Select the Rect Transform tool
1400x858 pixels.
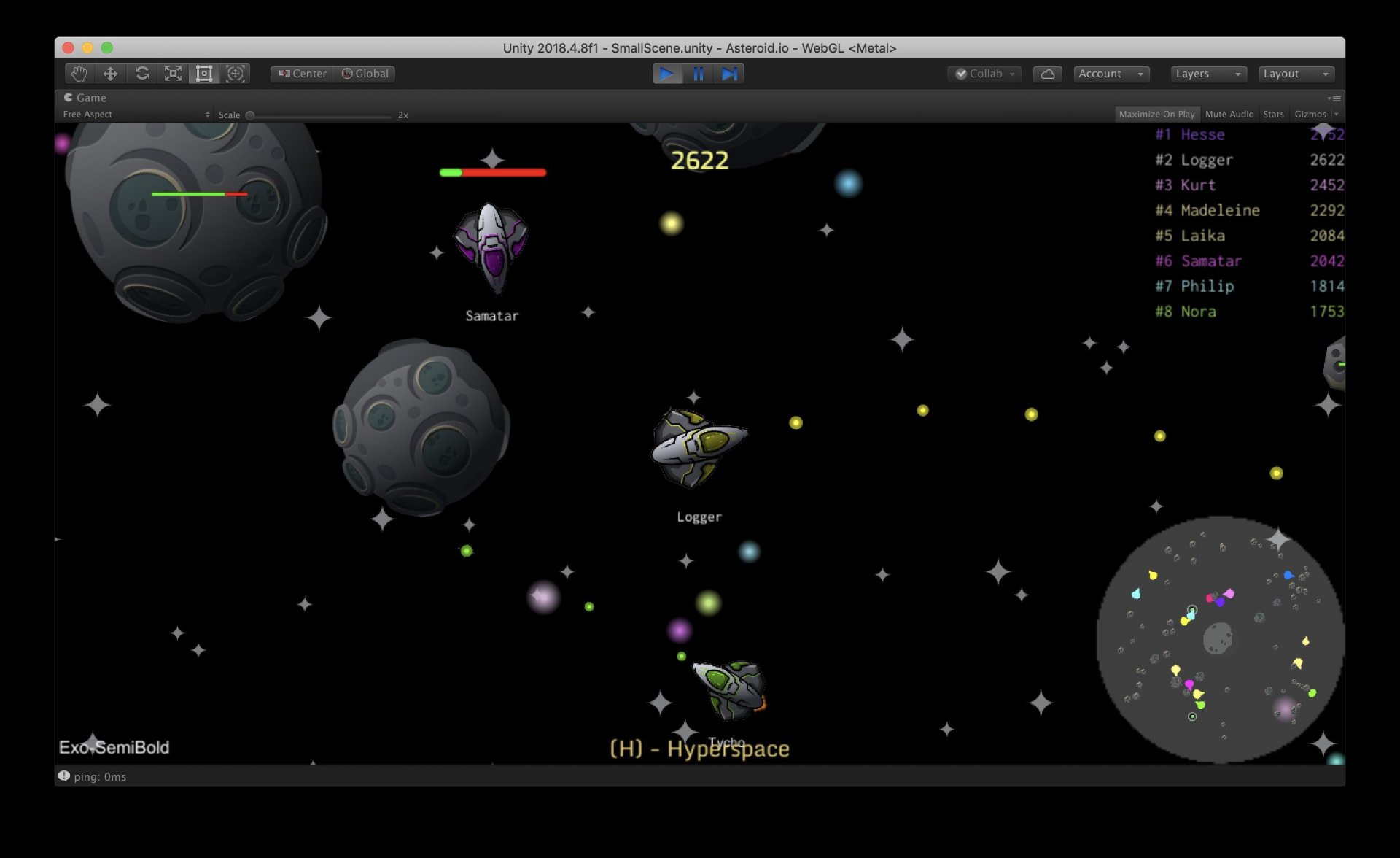pyautogui.click(x=204, y=74)
